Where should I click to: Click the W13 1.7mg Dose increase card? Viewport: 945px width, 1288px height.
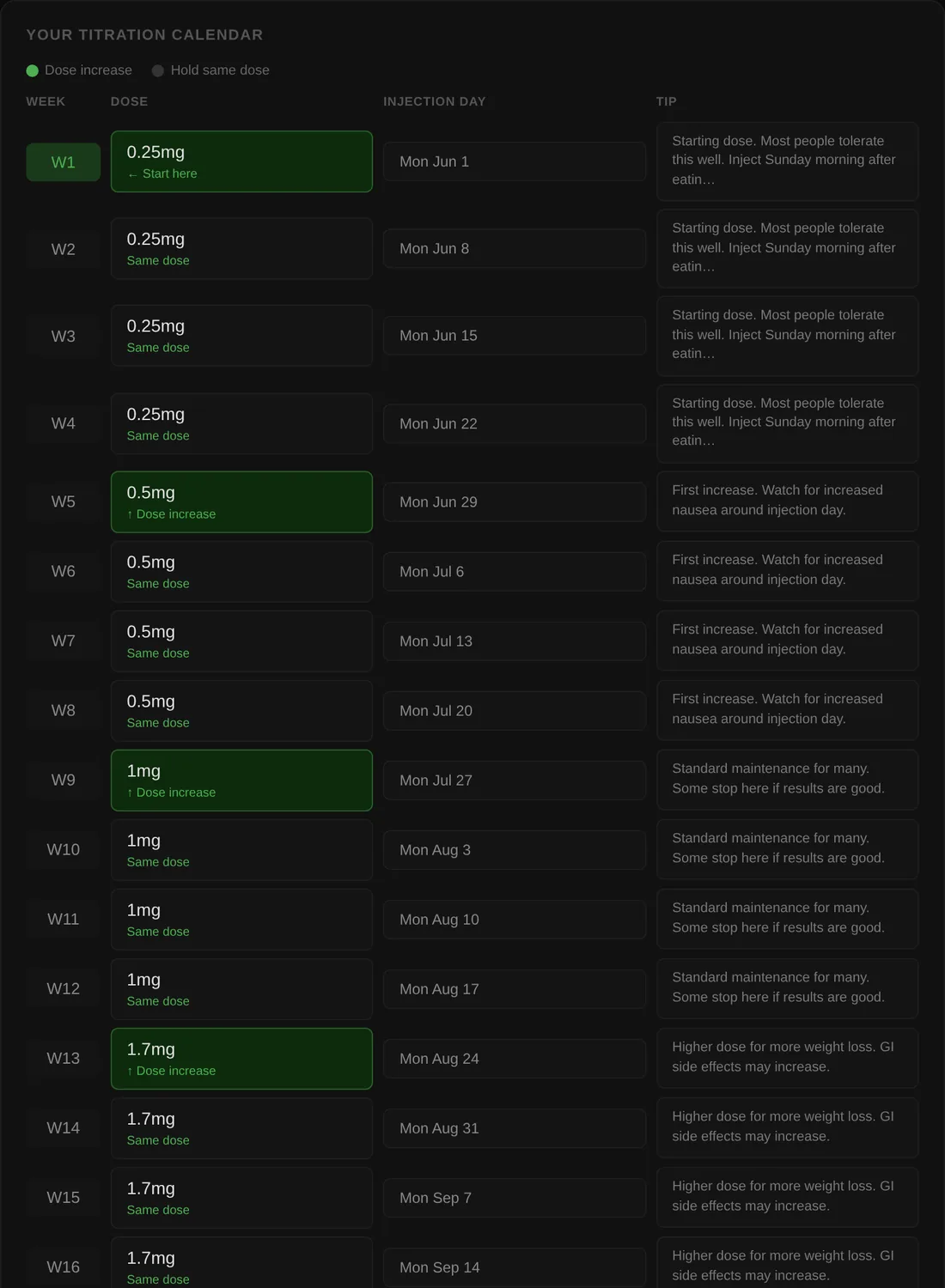tap(241, 1059)
